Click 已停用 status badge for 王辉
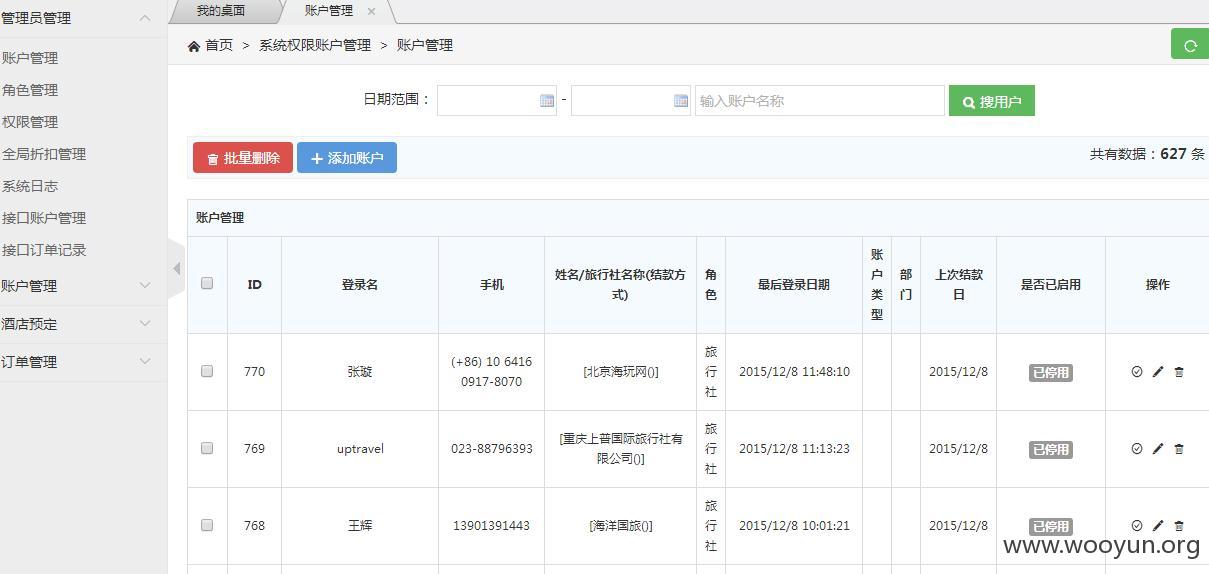 (x=1051, y=526)
